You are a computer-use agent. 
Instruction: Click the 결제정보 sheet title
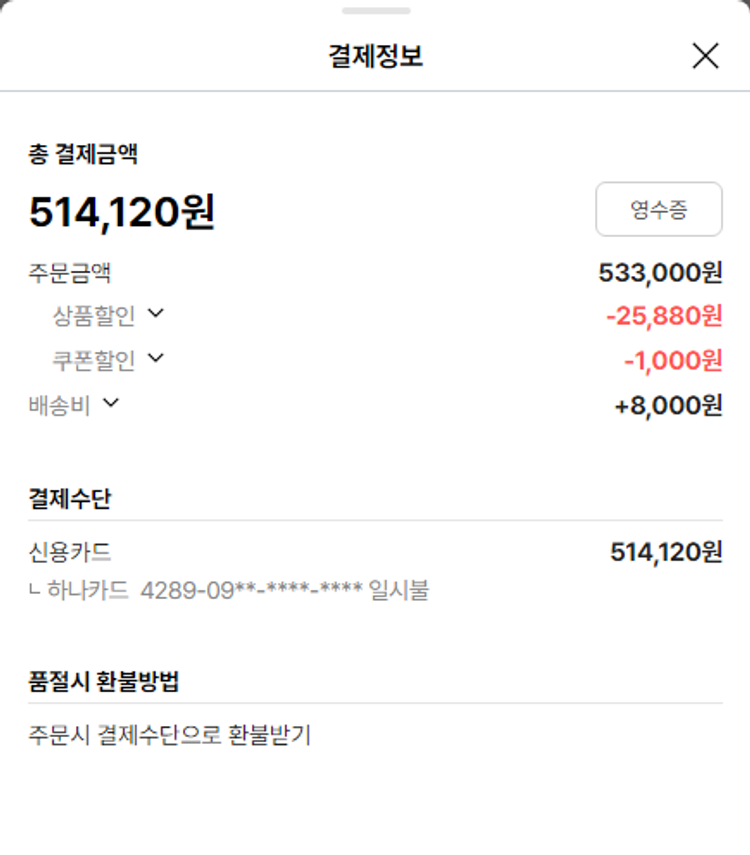[375, 56]
